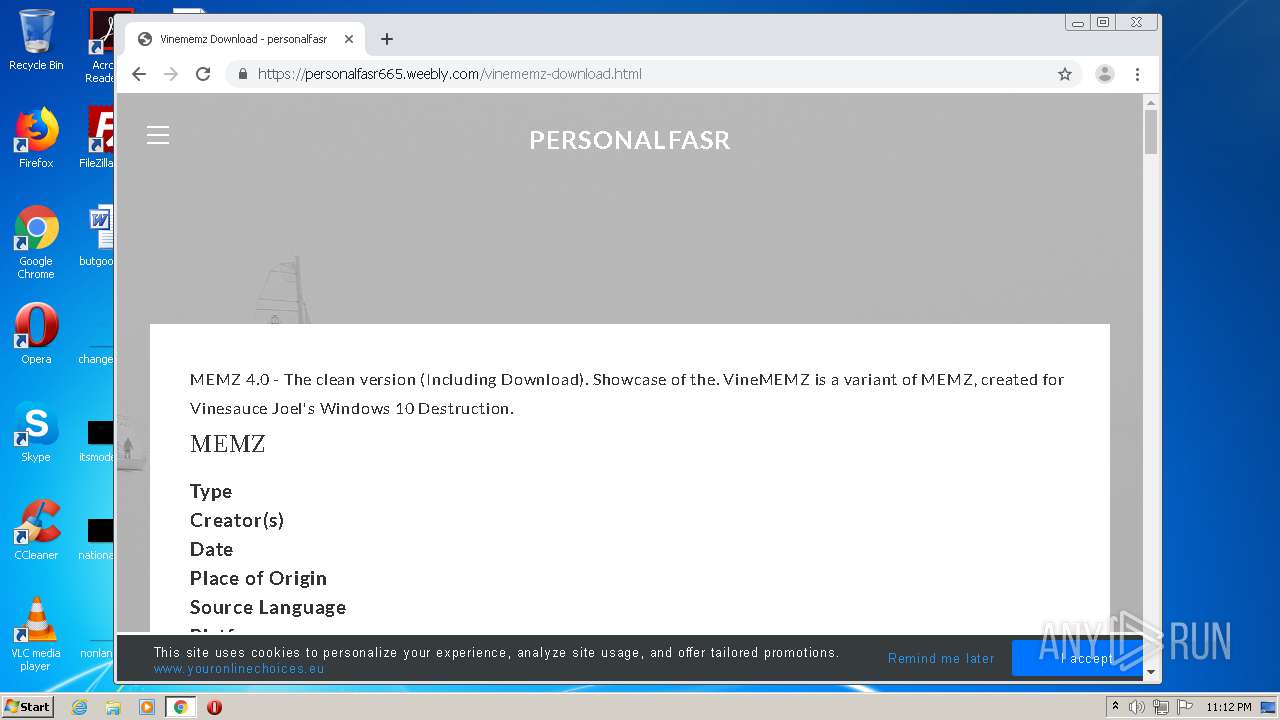Image resolution: width=1280 pixels, height=720 pixels.
Task: Switch to Chrome in the taskbar
Action: coord(180,707)
